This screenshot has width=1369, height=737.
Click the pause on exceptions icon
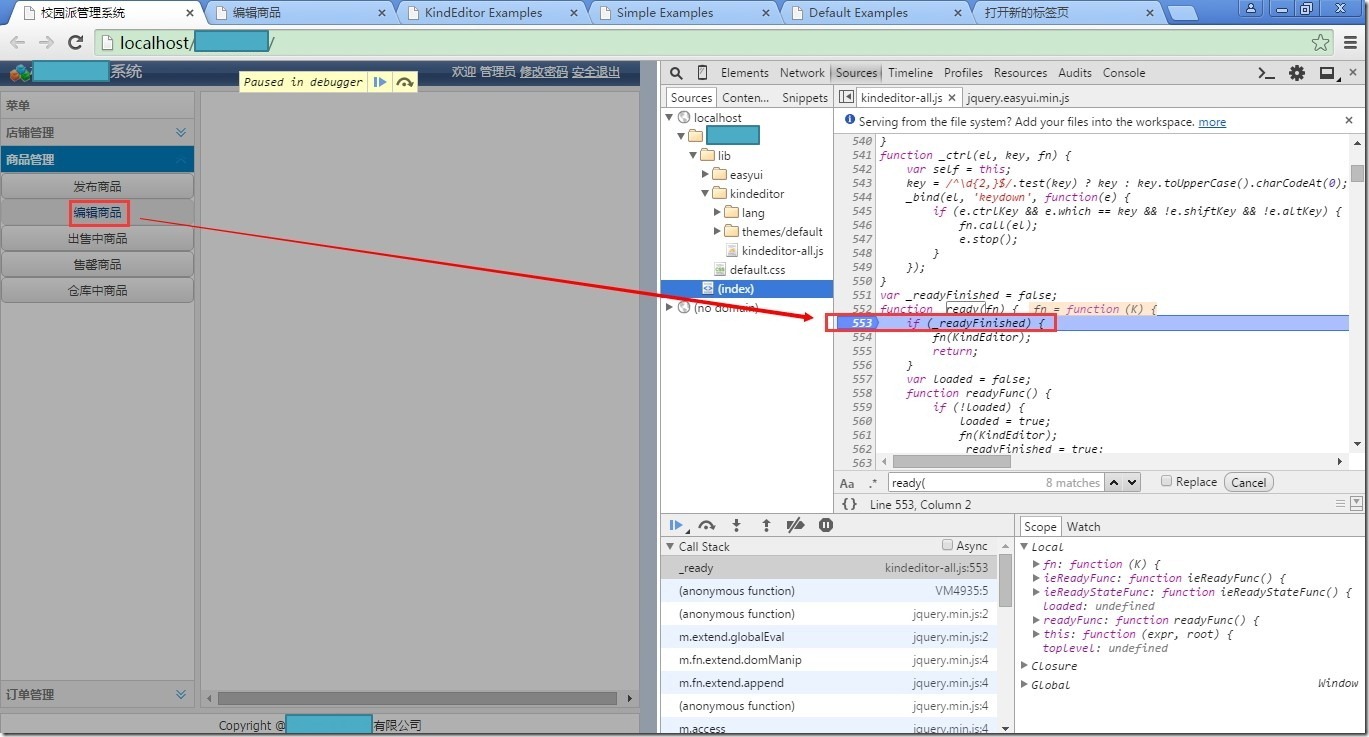(826, 525)
